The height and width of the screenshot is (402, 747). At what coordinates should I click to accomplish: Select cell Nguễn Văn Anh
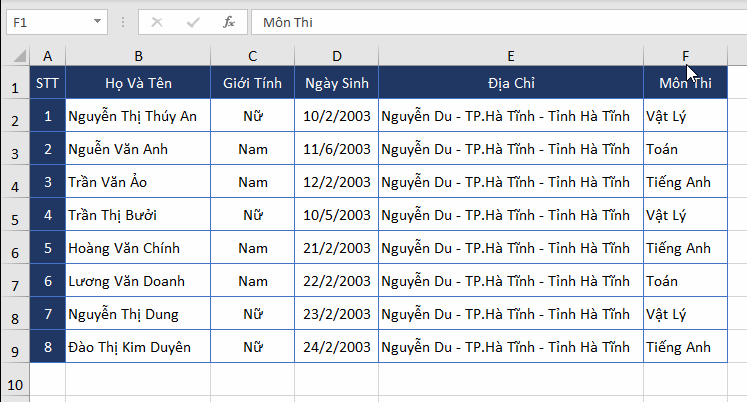coord(138,149)
